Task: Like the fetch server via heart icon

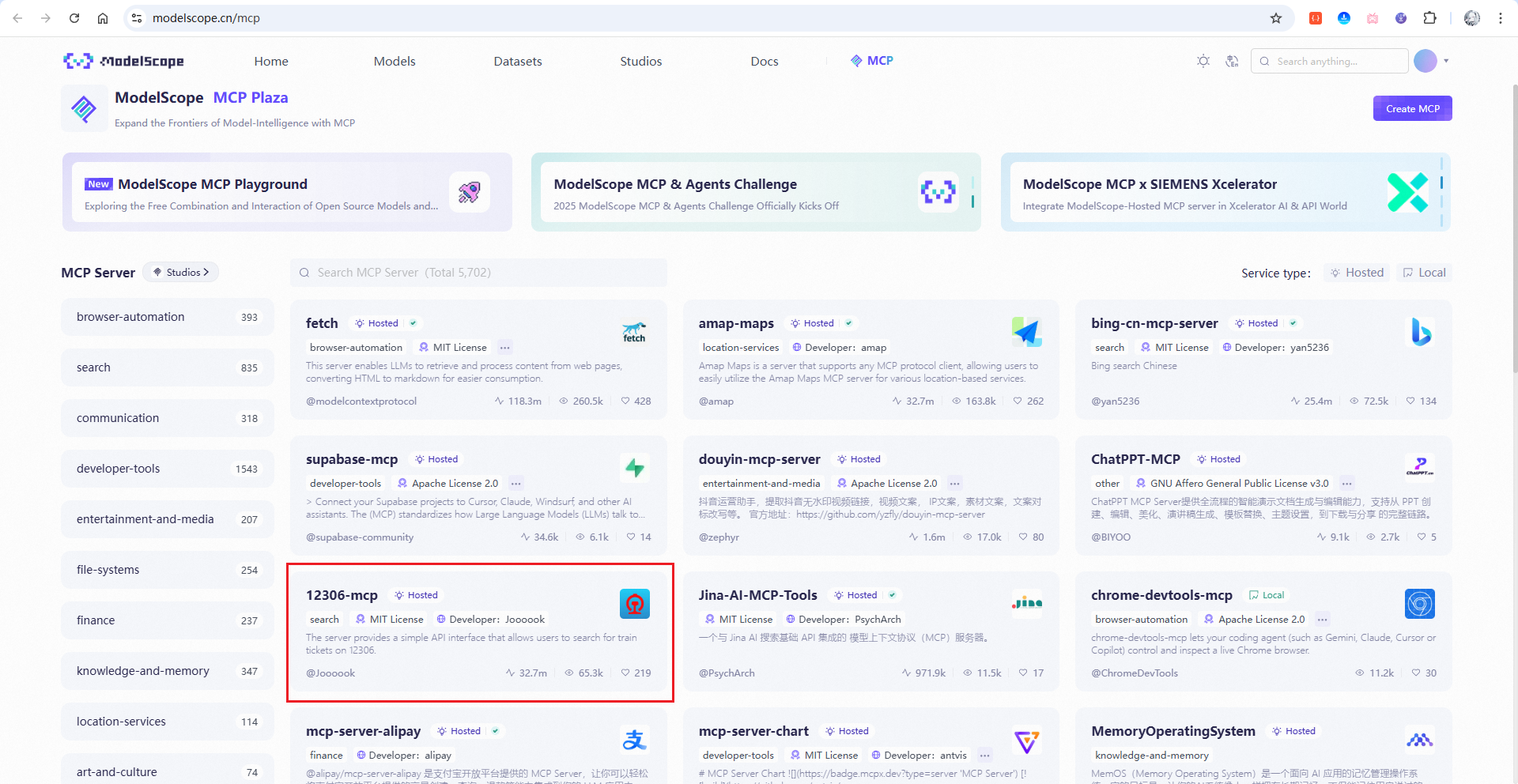Action: point(625,401)
